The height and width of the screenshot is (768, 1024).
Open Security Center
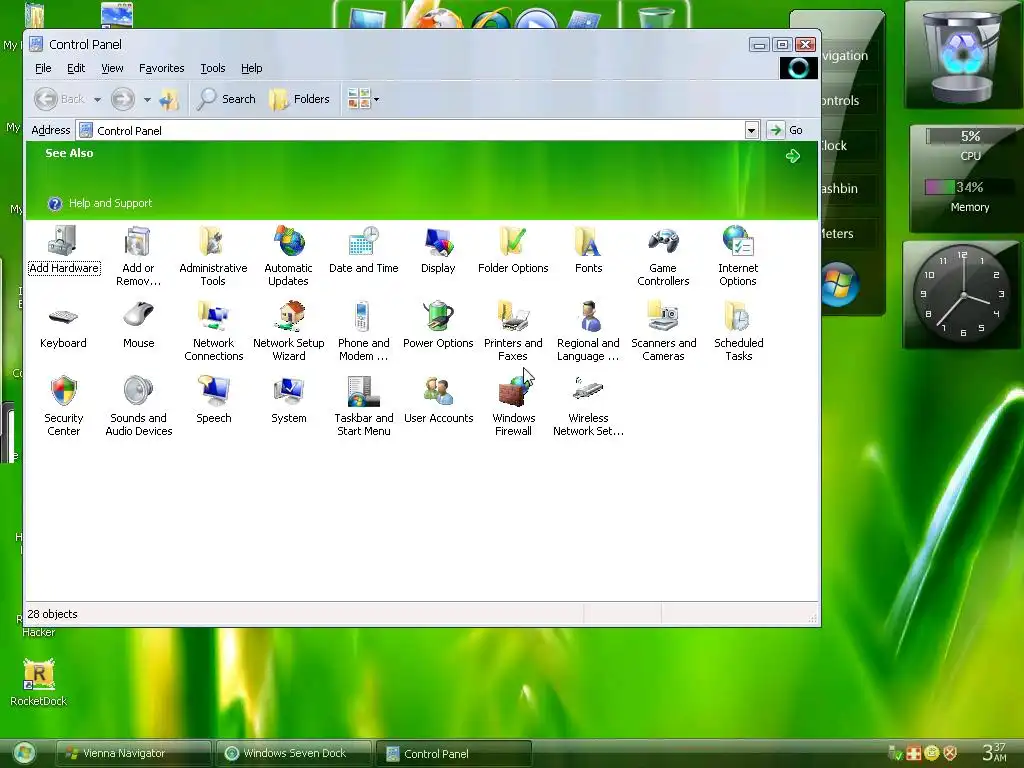point(63,406)
